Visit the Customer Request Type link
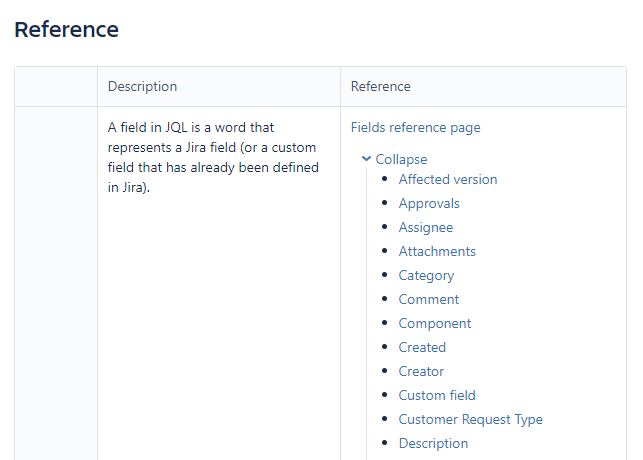Screen dimensions: 643x460 coord(470,419)
